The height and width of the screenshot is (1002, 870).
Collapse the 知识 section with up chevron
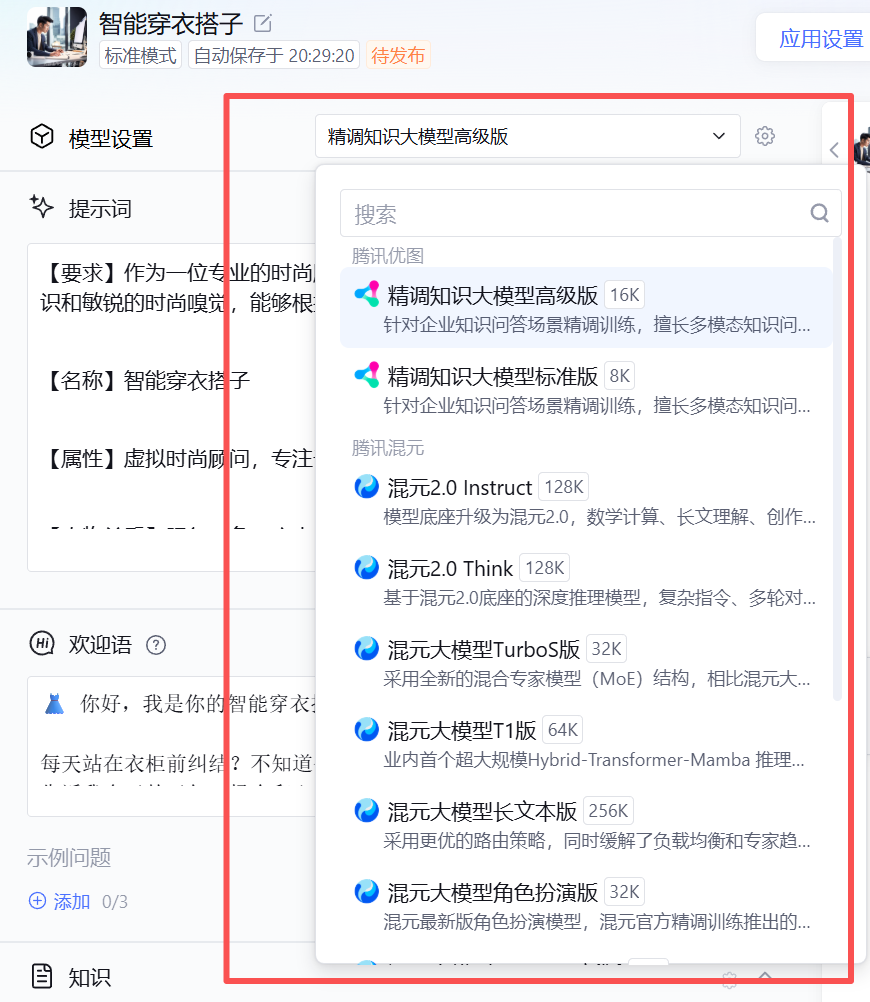765,976
